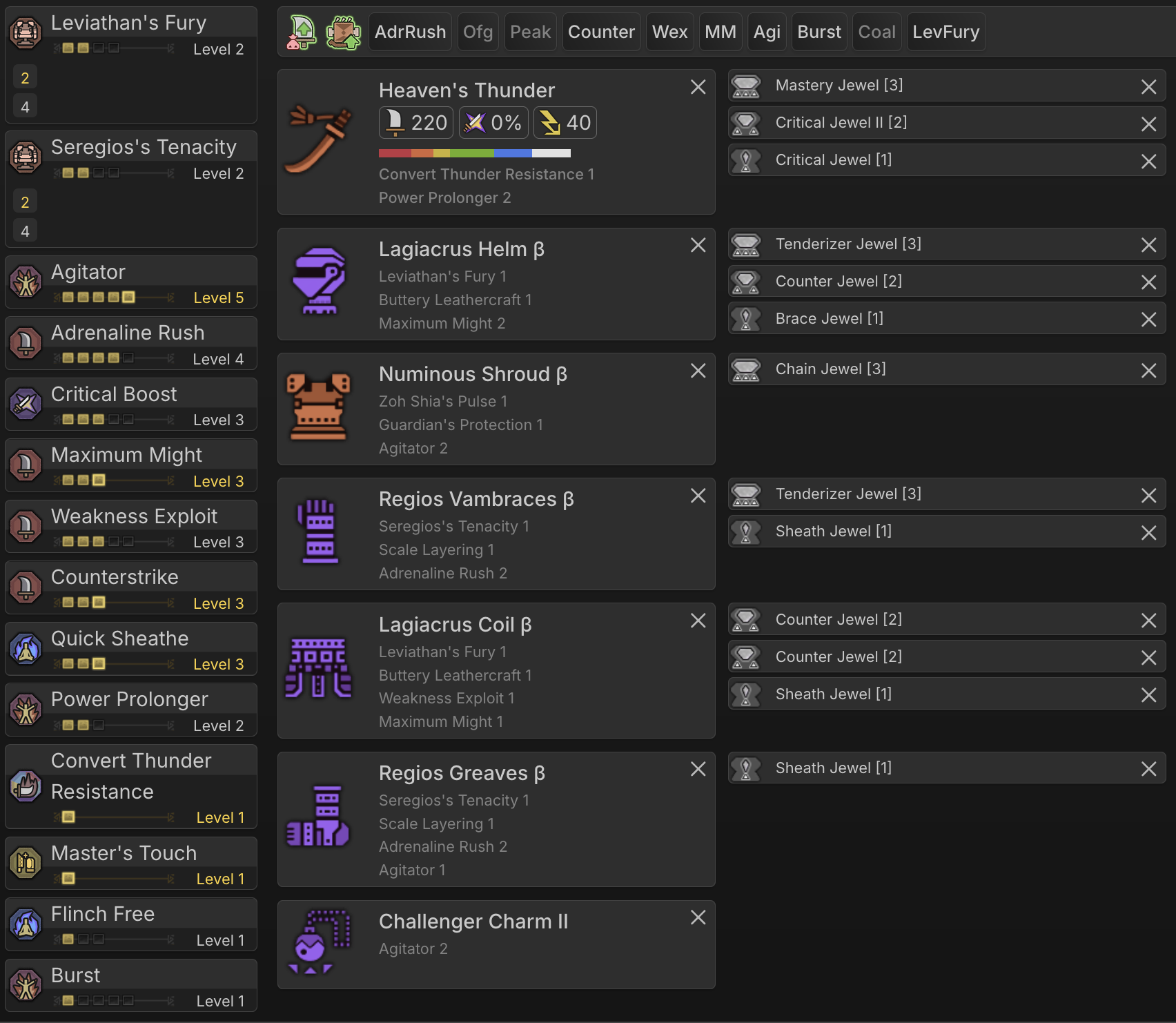This screenshot has height=1023, width=1176.
Task: Click the armor upgrade buff icon
Action: pyautogui.click(x=343, y=32)
